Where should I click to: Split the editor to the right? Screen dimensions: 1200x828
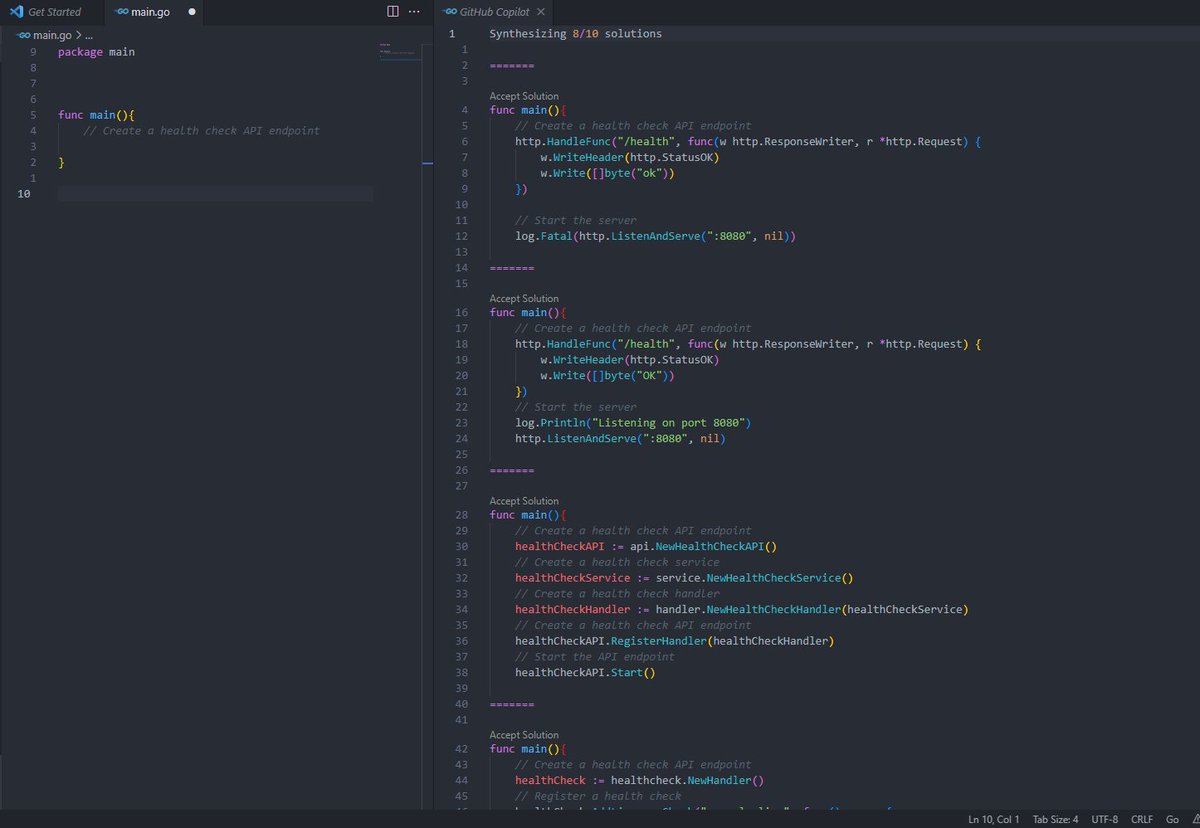393,12
